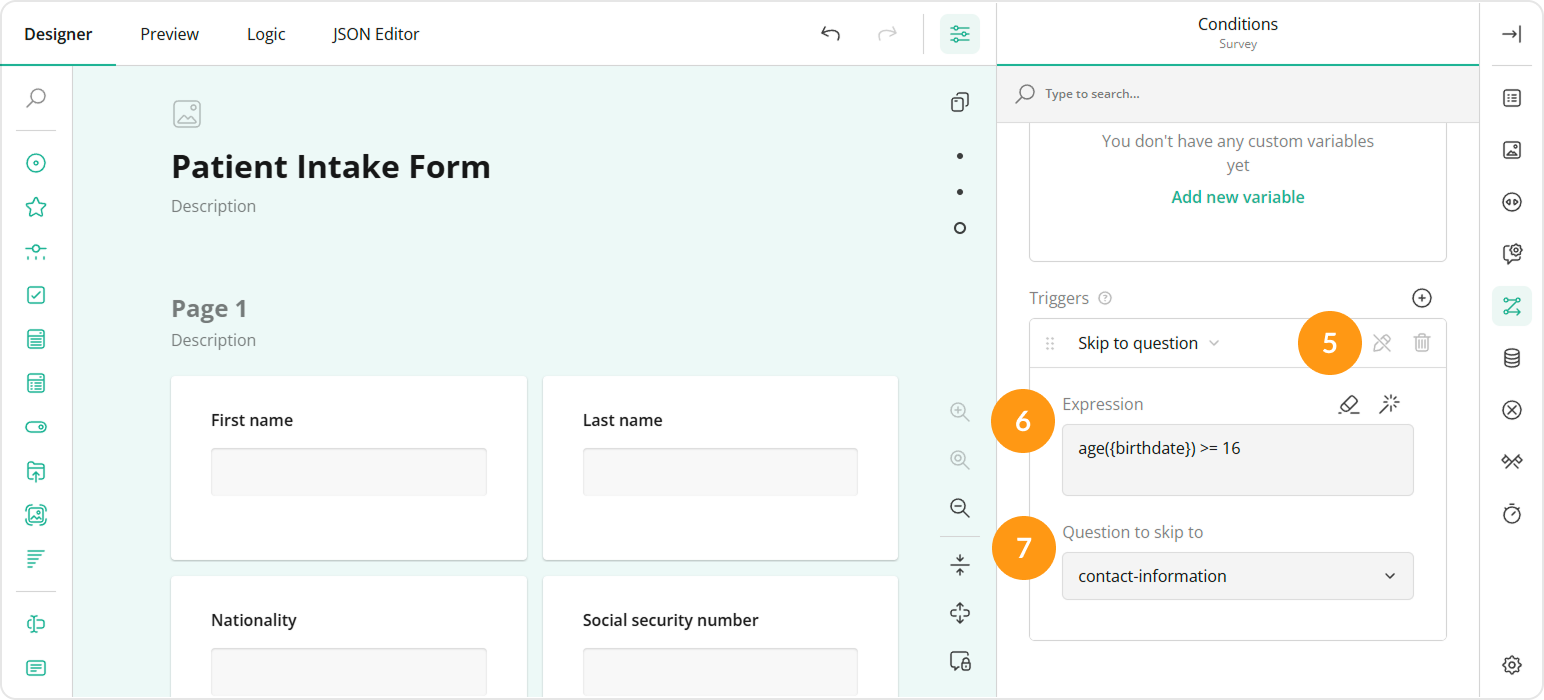
Task: Open the Question to skip to dropdown
Action: (1237, 576)
